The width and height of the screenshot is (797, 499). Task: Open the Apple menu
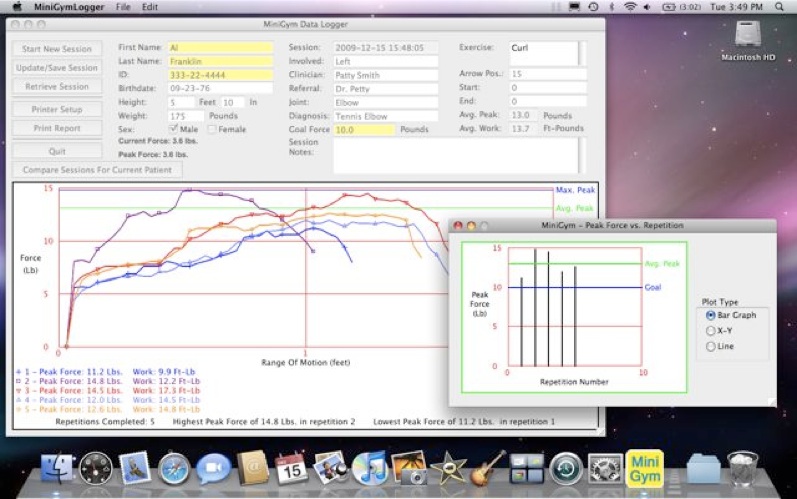(x=17, y=7)
